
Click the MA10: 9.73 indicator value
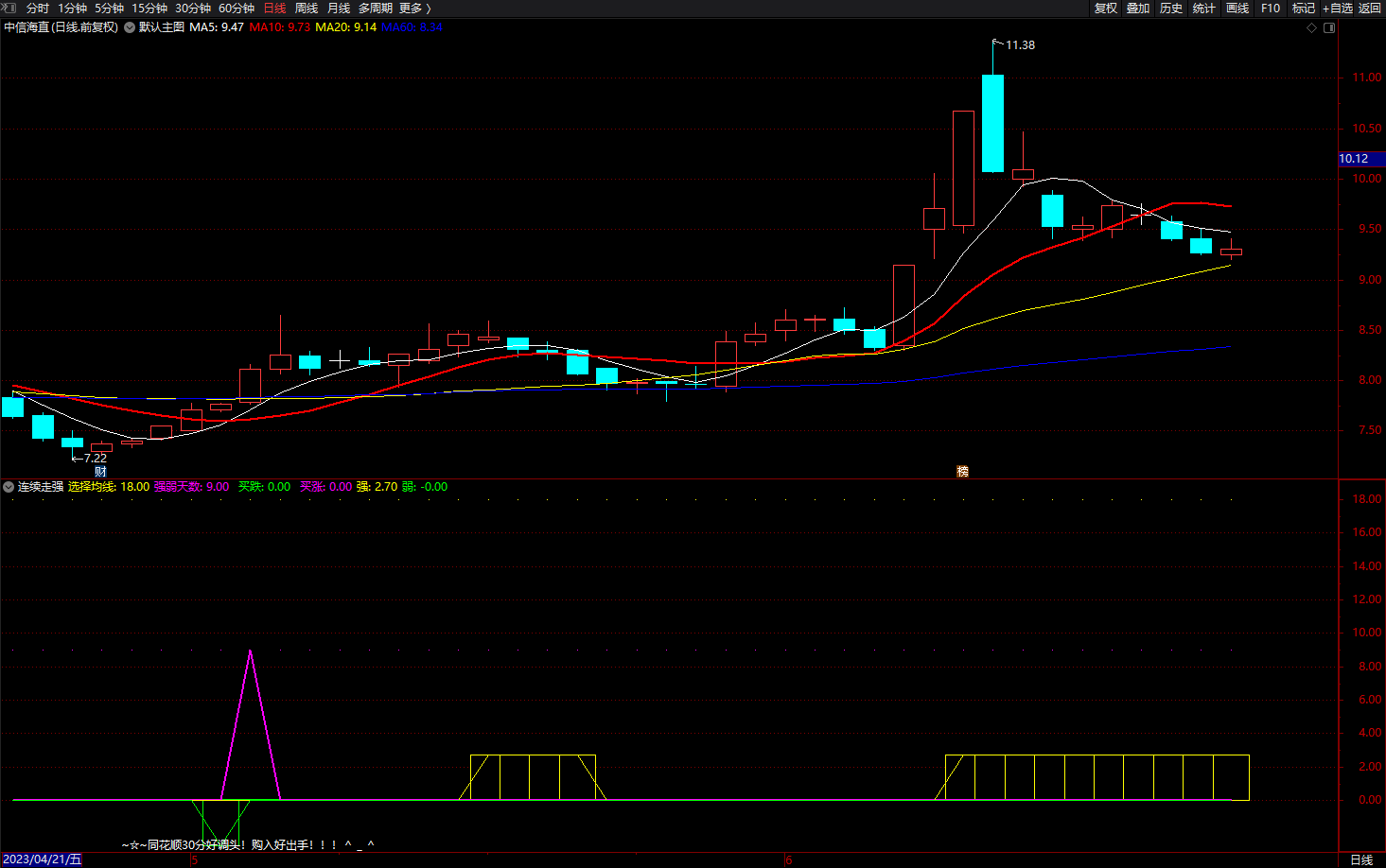tap(280, 27)
